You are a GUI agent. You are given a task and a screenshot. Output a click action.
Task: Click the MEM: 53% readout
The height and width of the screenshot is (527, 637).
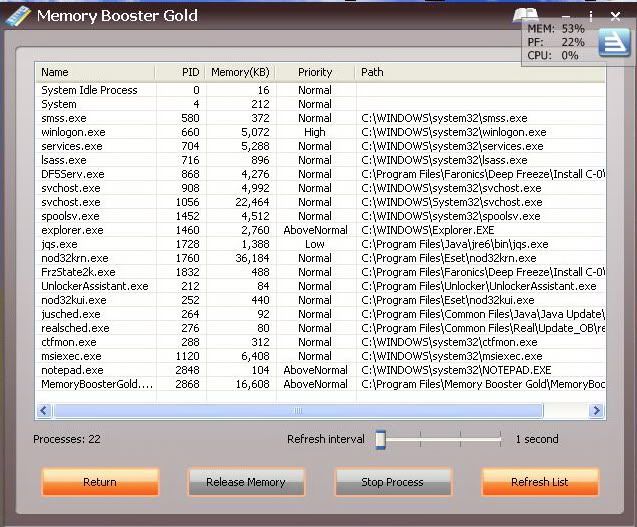(556, 29)
